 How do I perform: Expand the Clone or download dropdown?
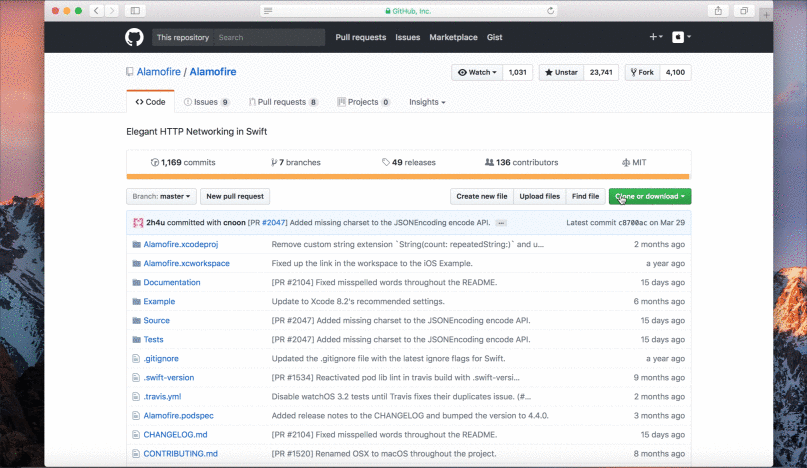click(x=649, y=196)
